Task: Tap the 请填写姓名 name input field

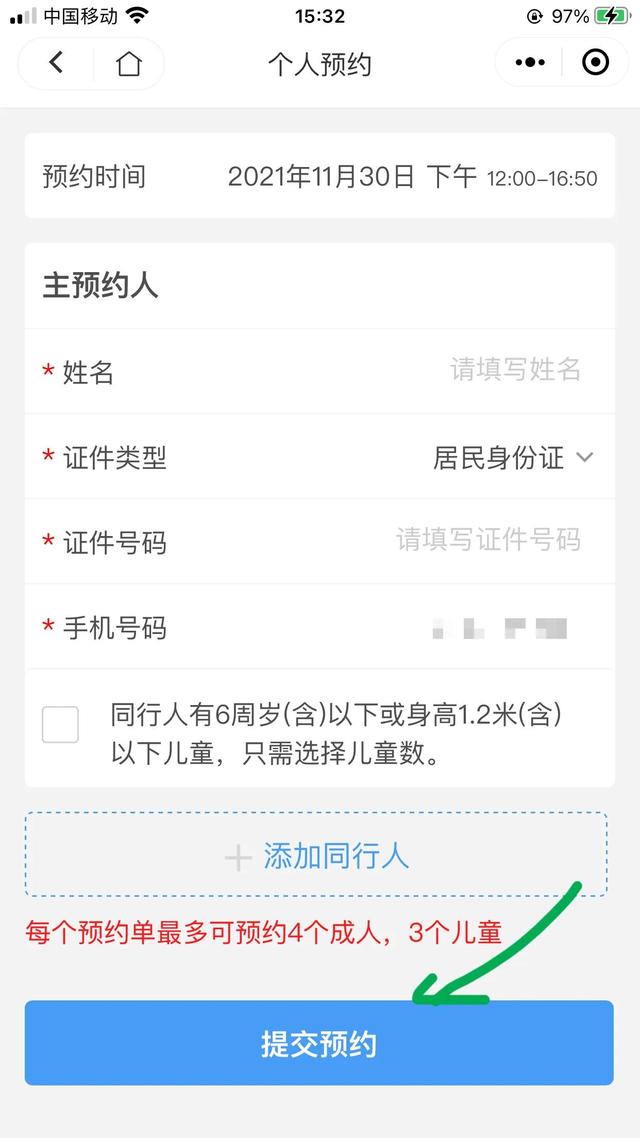Action: 515,373
